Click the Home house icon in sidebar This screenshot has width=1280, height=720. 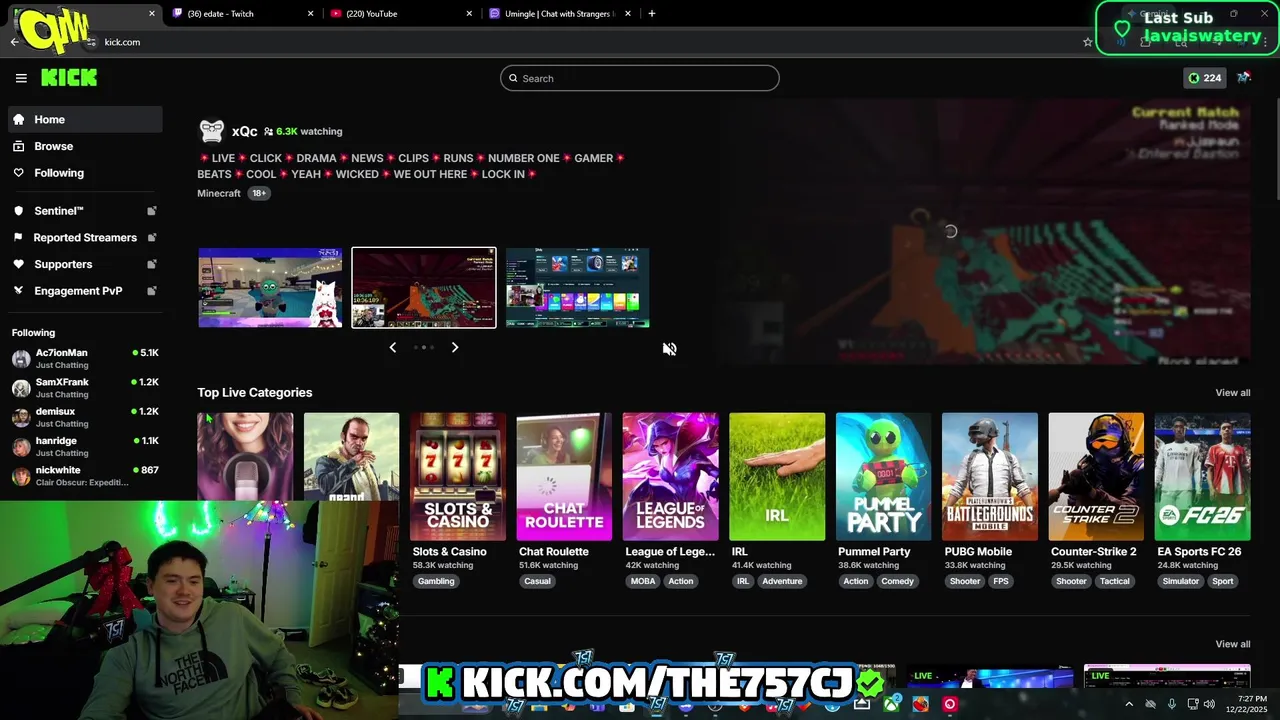click(18, 119)
